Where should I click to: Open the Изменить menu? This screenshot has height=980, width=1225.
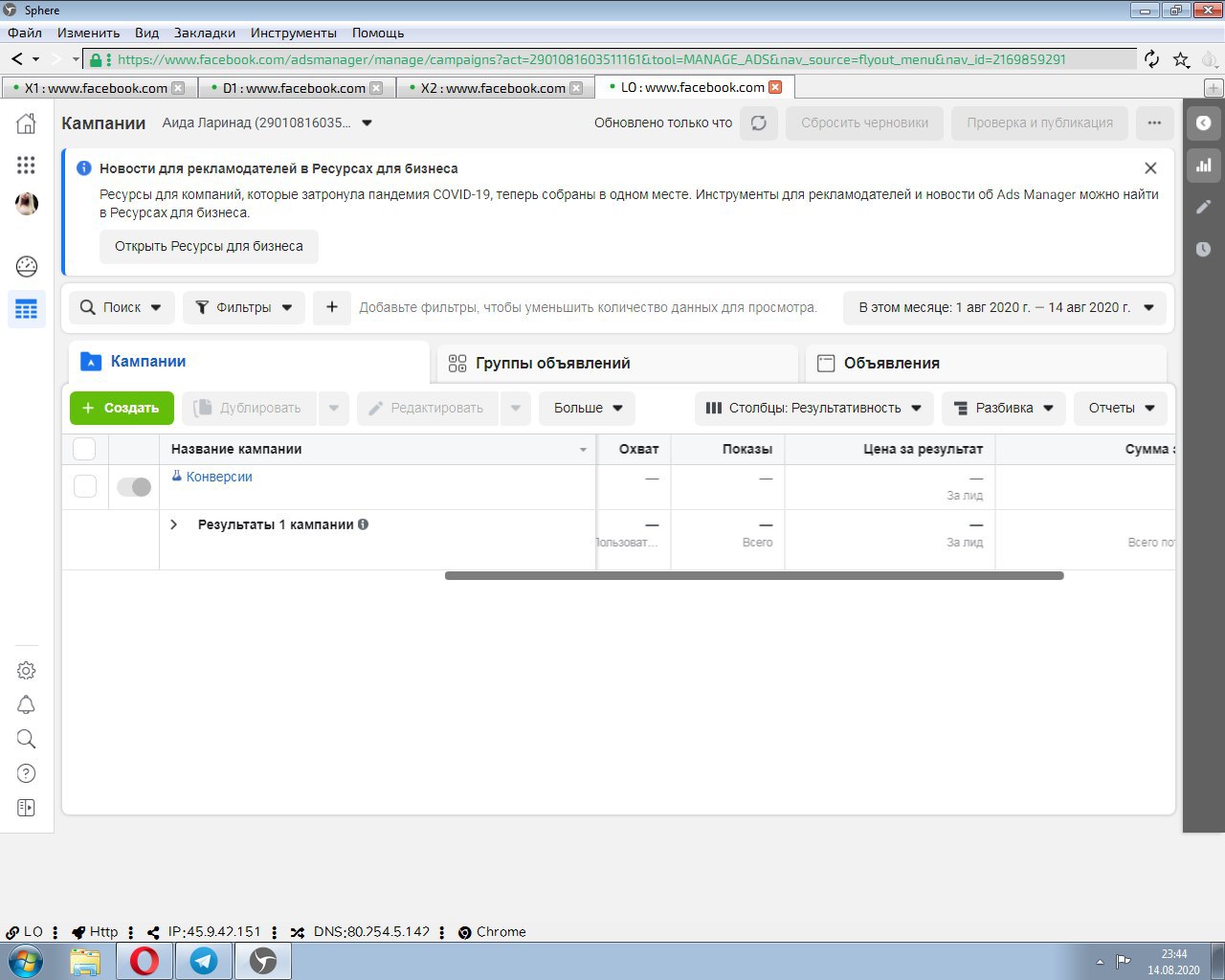pyautogui.click(x=88, y=33)
